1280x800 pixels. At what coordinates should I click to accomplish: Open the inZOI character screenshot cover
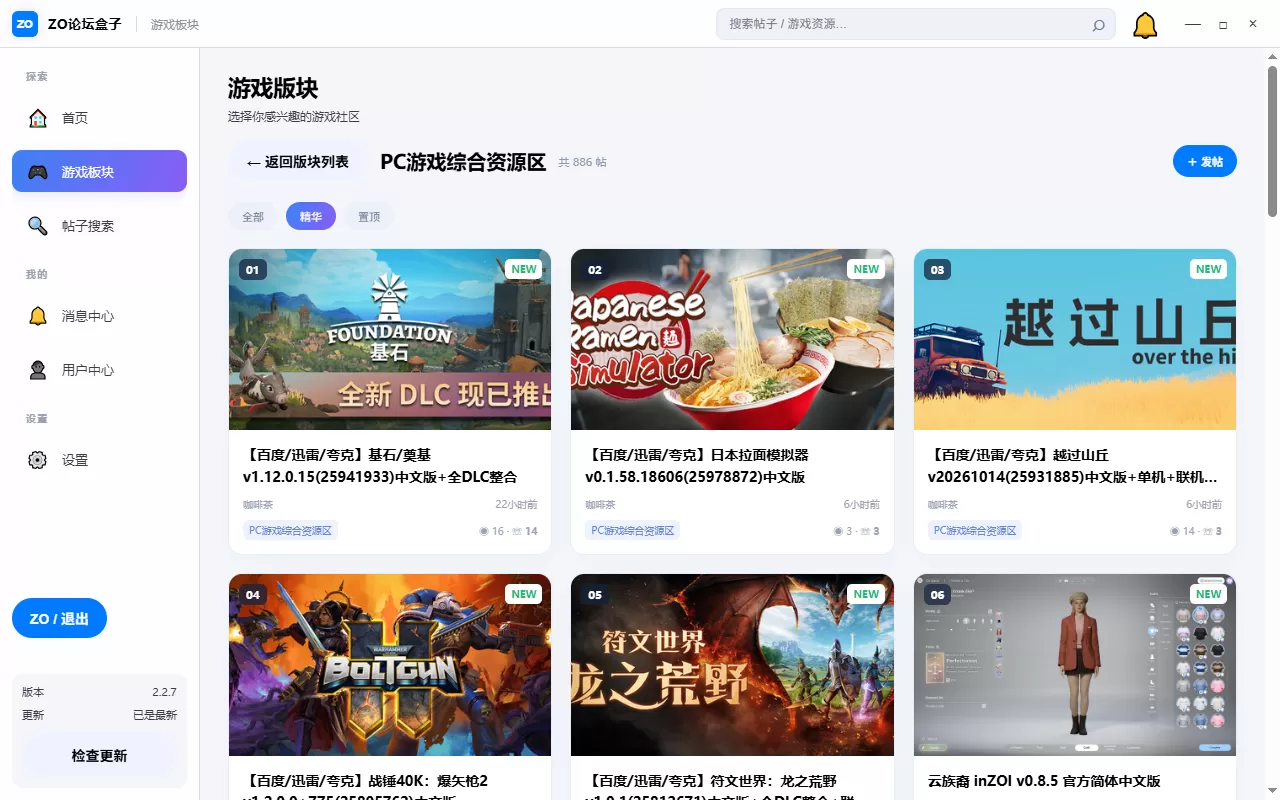[1075, 665]
